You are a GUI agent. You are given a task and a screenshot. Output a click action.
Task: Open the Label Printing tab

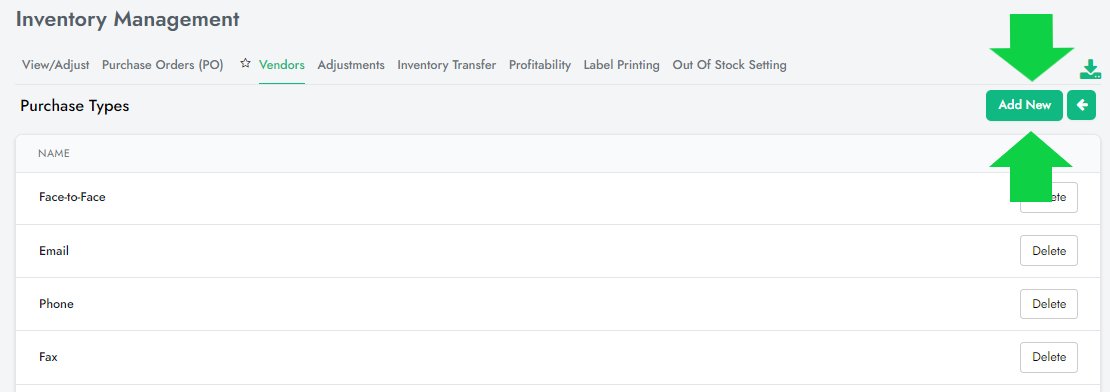point(622,65)
